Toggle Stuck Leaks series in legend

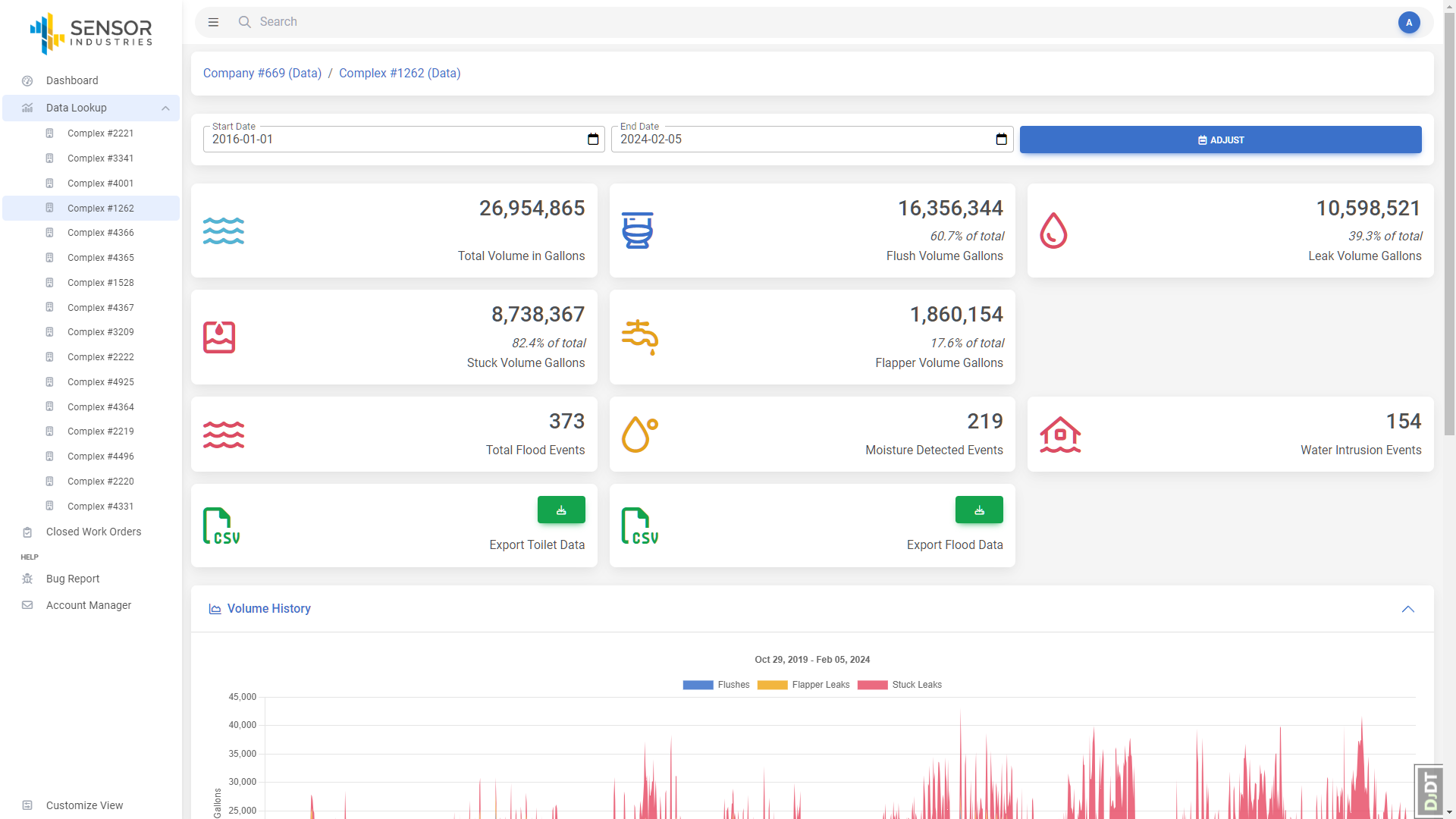(899, 685)
